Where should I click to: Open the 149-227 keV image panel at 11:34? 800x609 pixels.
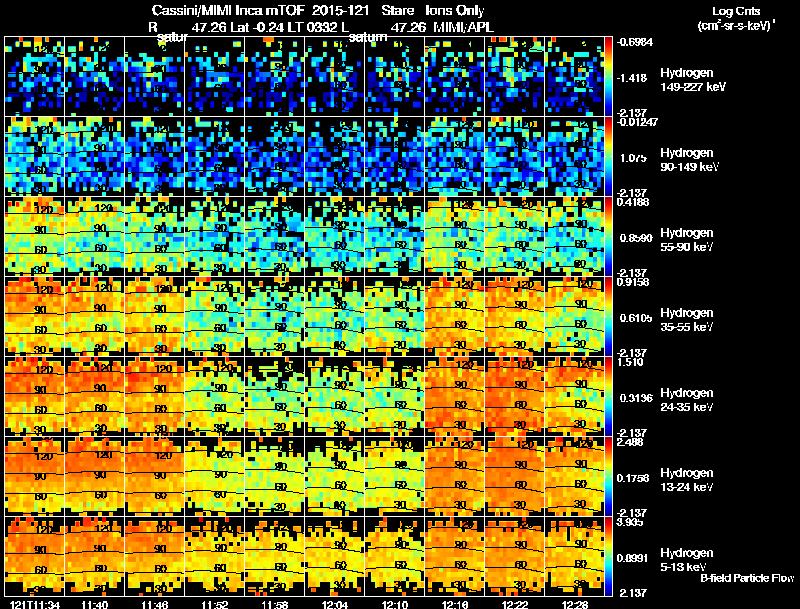[x=35, y=76]
